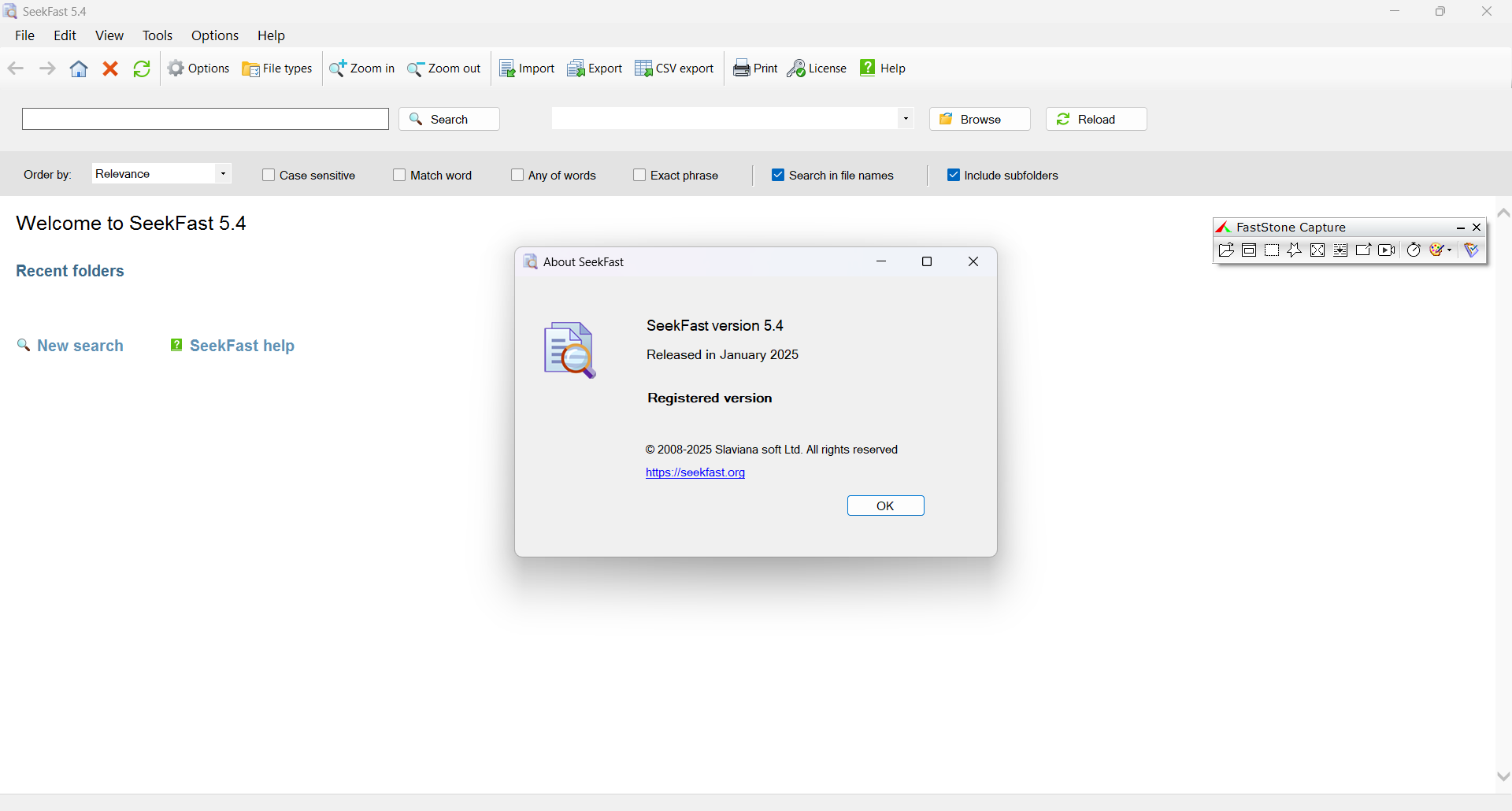Image resolution: width=1512 pixels, height=811 pixels.
Task: Click the Home icon in the toolbar
Action: 79,69
